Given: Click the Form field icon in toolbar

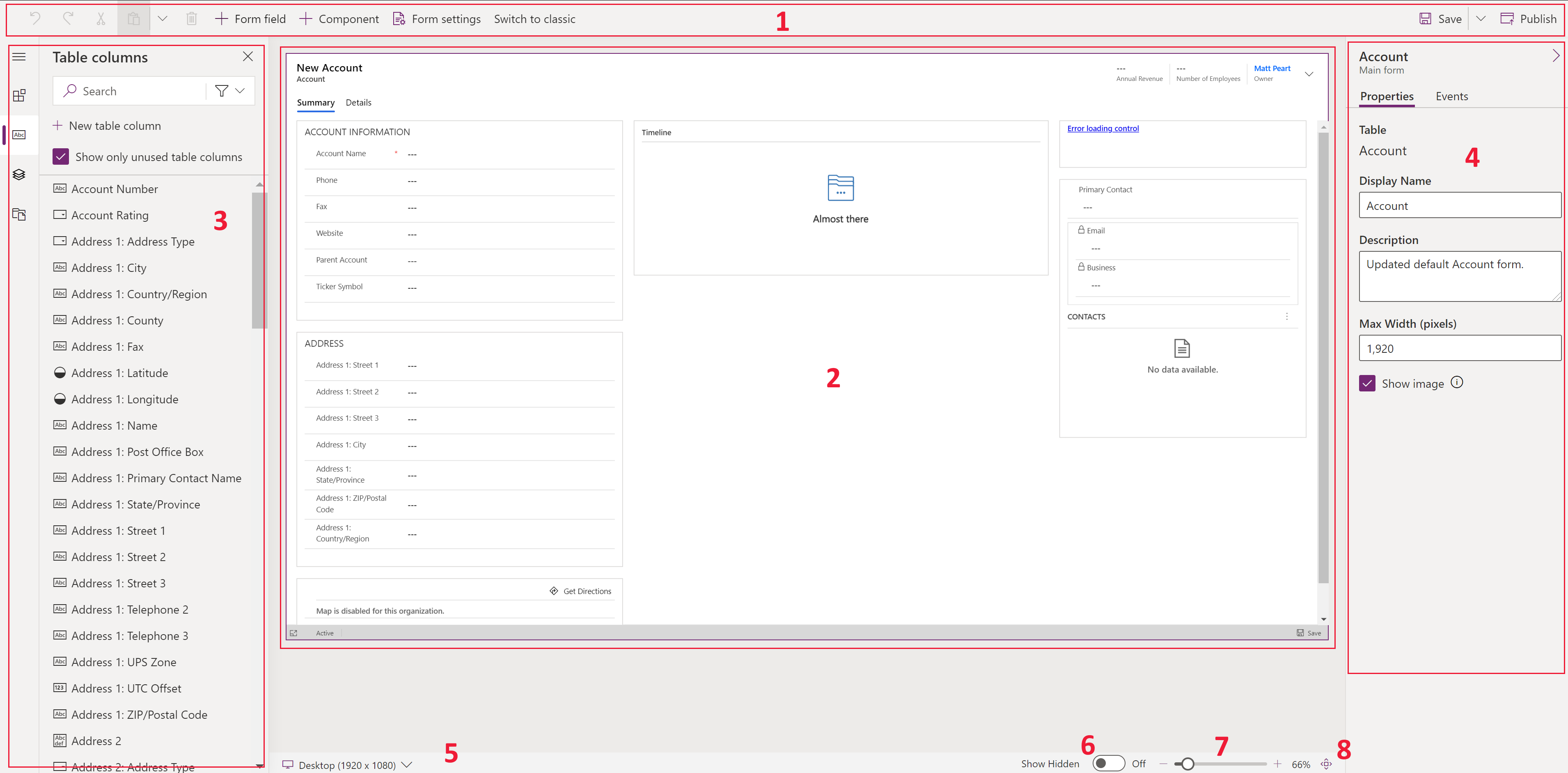Looking at the screenshot, I should pos(222,18).
